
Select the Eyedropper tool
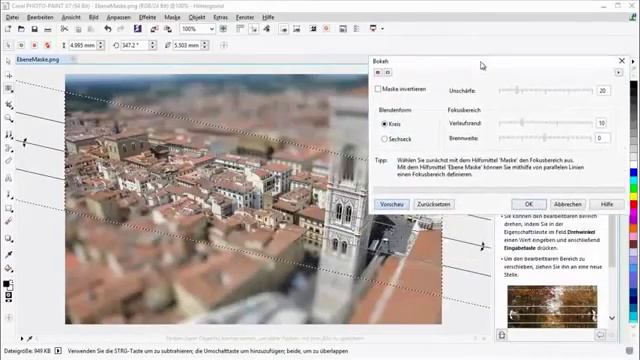point(9,255)
